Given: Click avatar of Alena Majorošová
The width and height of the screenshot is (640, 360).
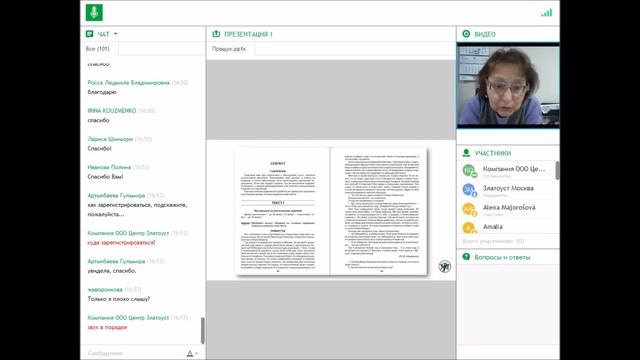Looking at the screenshot, I should pyautogui.click(x=469, y=209).
